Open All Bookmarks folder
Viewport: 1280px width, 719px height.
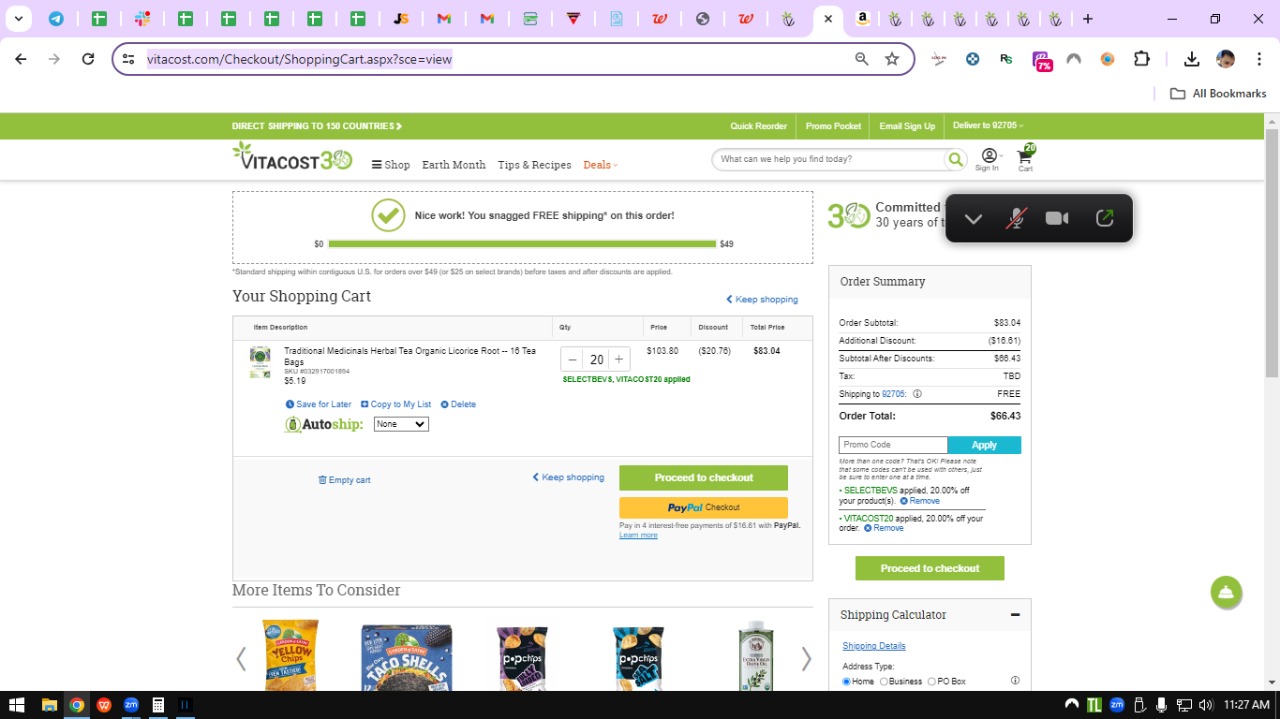point(1218,93)
